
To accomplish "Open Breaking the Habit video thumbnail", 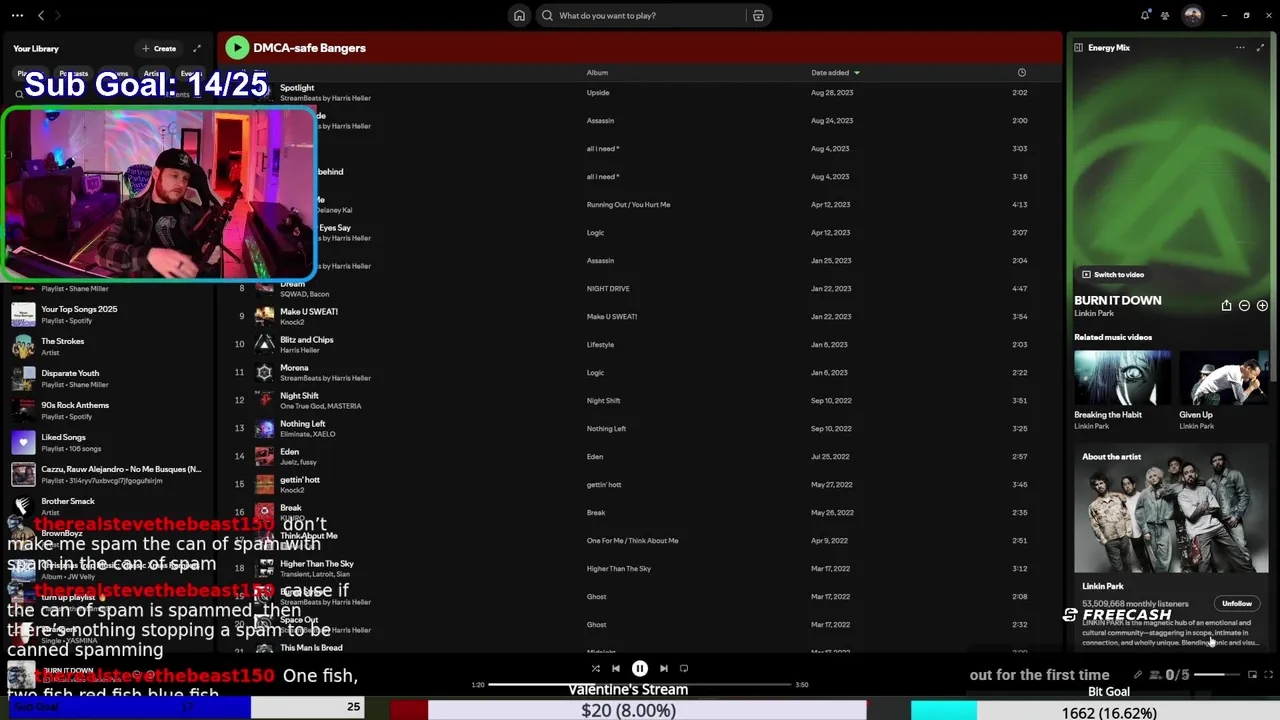I will point(1122,378).
